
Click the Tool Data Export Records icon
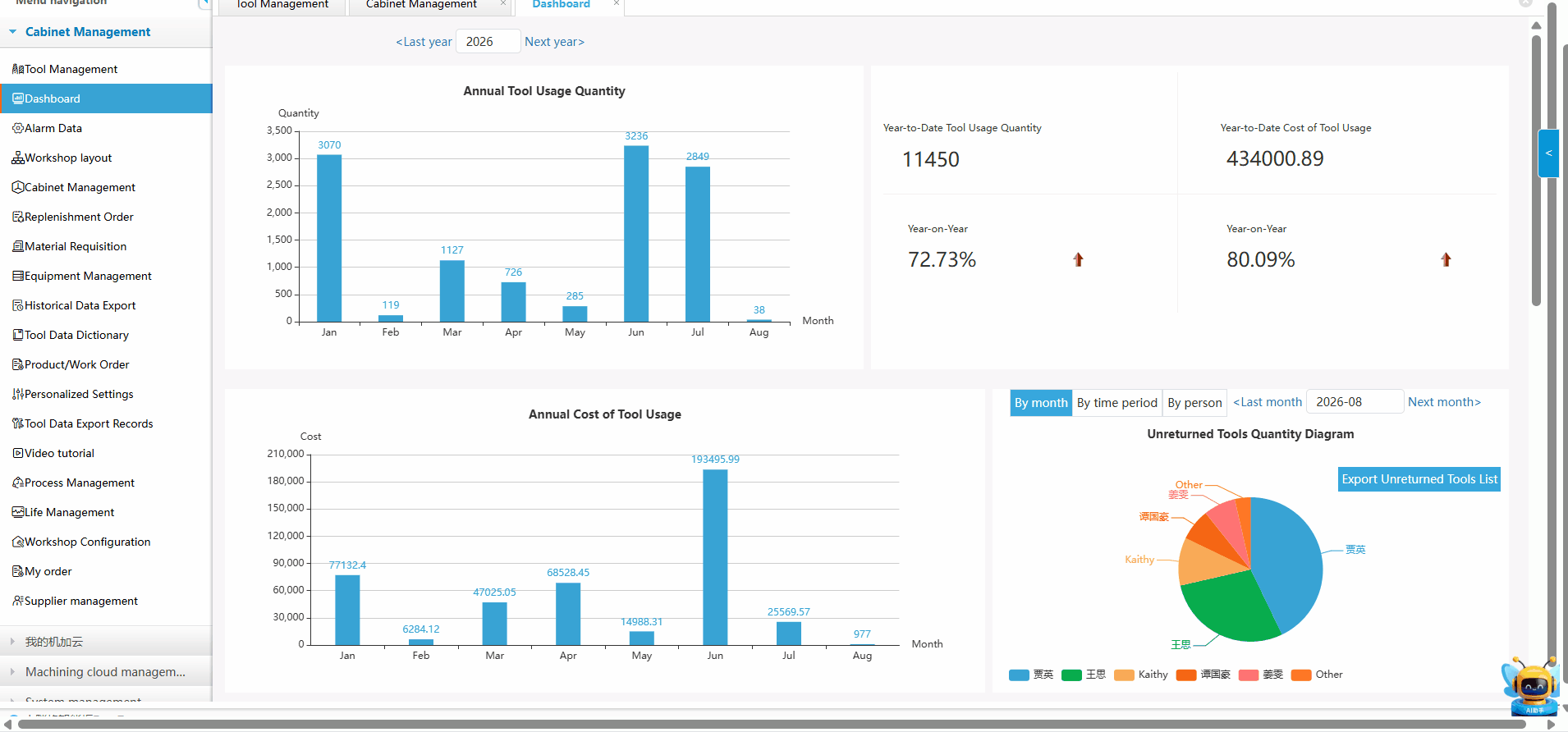[18, 423]
